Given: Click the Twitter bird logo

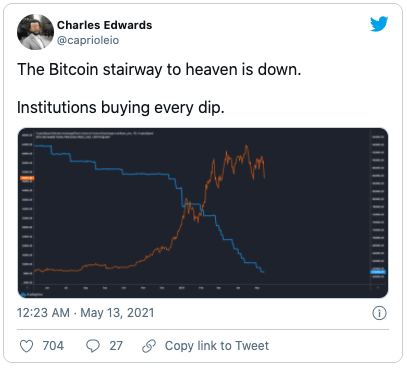Looking at the screenshot, I should 379,24.
